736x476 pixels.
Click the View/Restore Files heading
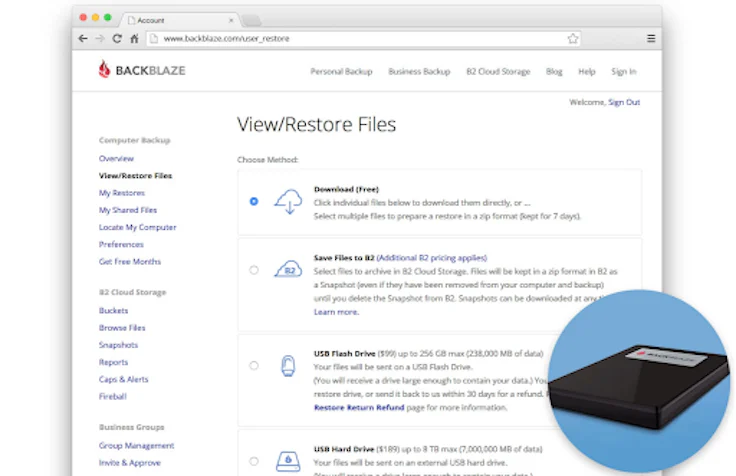316,124
